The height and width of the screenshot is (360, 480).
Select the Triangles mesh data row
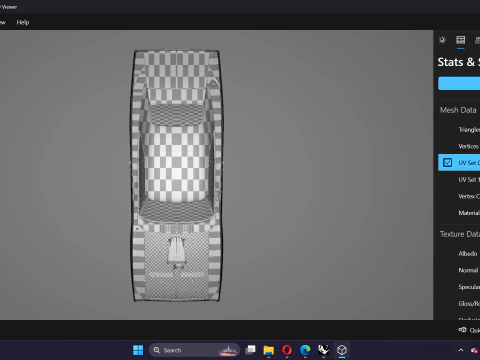459,129
